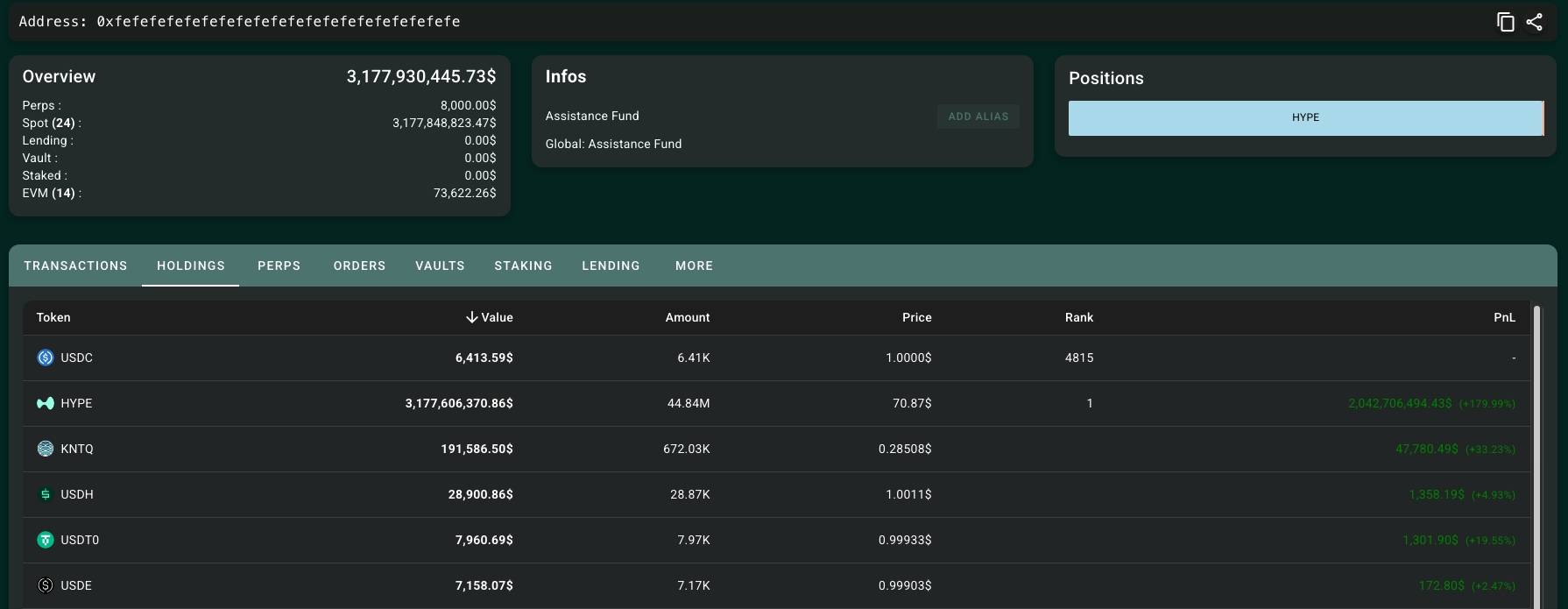Sort holdings by Price column header
The image size is (1568, 609).
point(917,317)
